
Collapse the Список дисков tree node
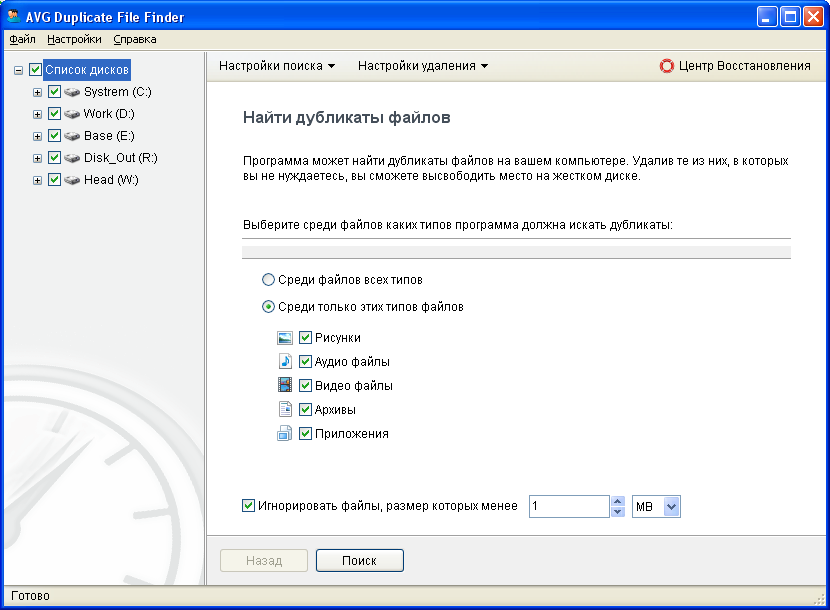click(x=19, y=70)
